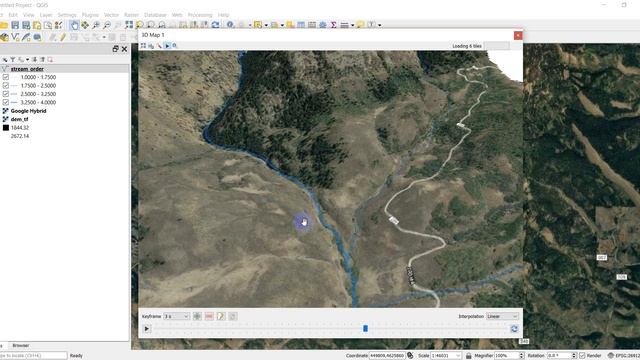This screenshot has height=360, width=640.
Task: Select the Identify Features tool
Action: click(x=231, y=25)
